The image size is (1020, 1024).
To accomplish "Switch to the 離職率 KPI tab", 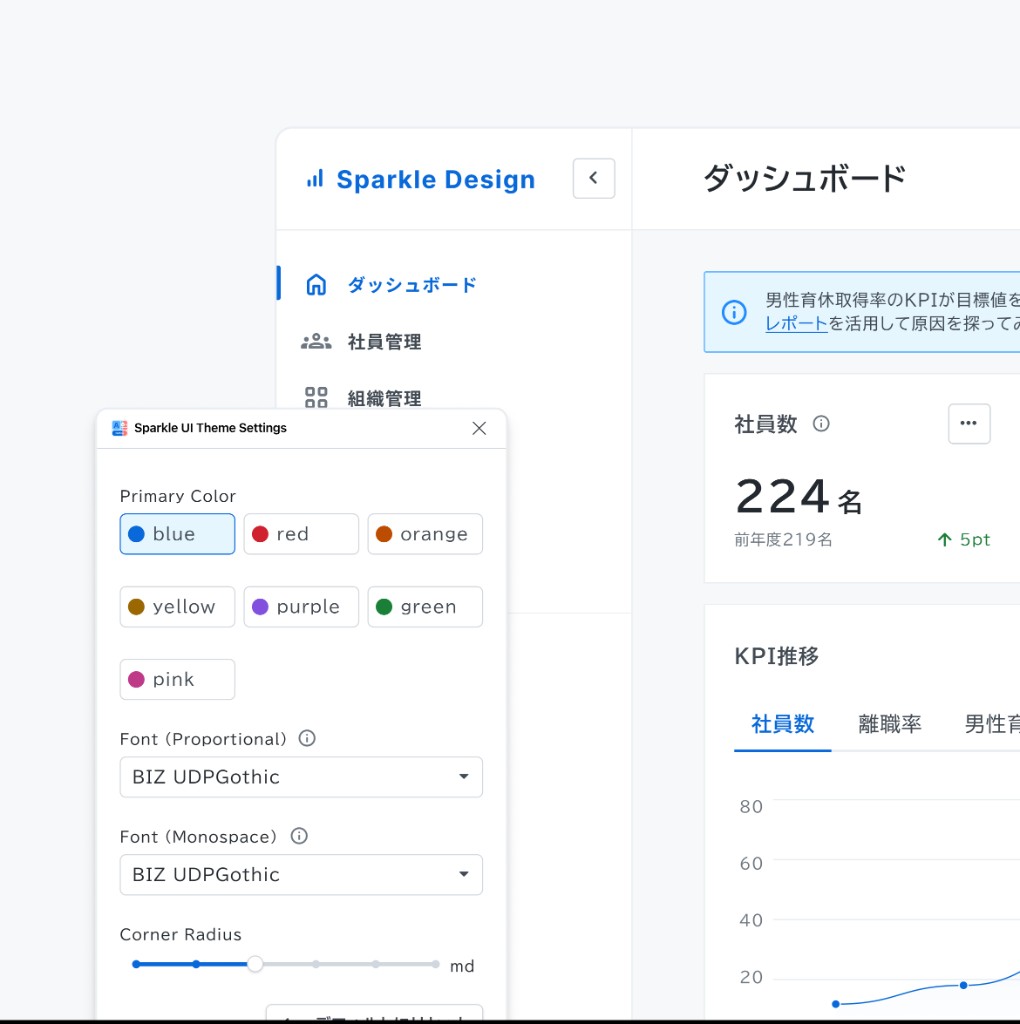I will tap(889, 724).
